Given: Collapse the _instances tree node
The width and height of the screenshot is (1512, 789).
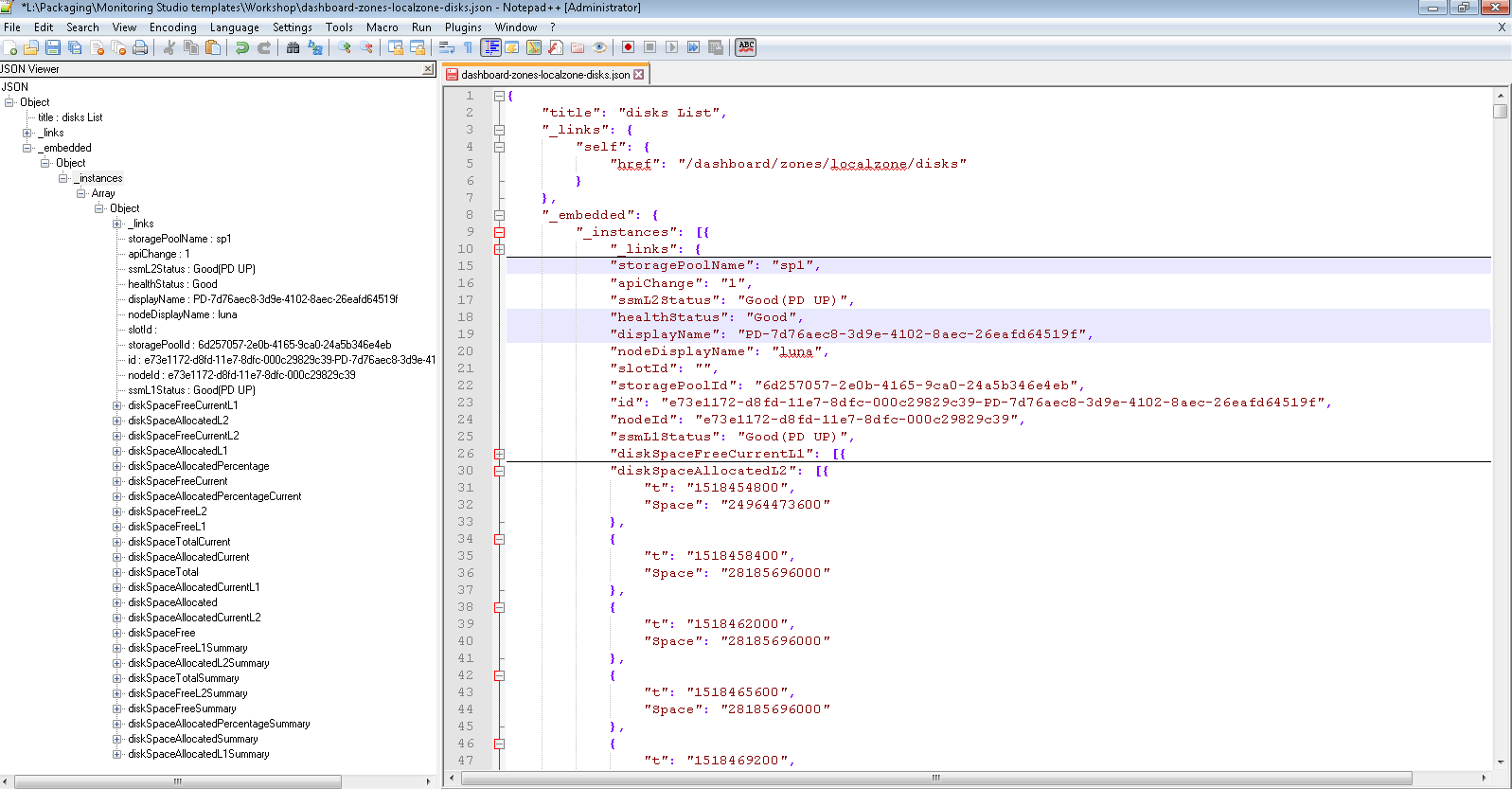Looking at the screenshot, I should [63, 178].
